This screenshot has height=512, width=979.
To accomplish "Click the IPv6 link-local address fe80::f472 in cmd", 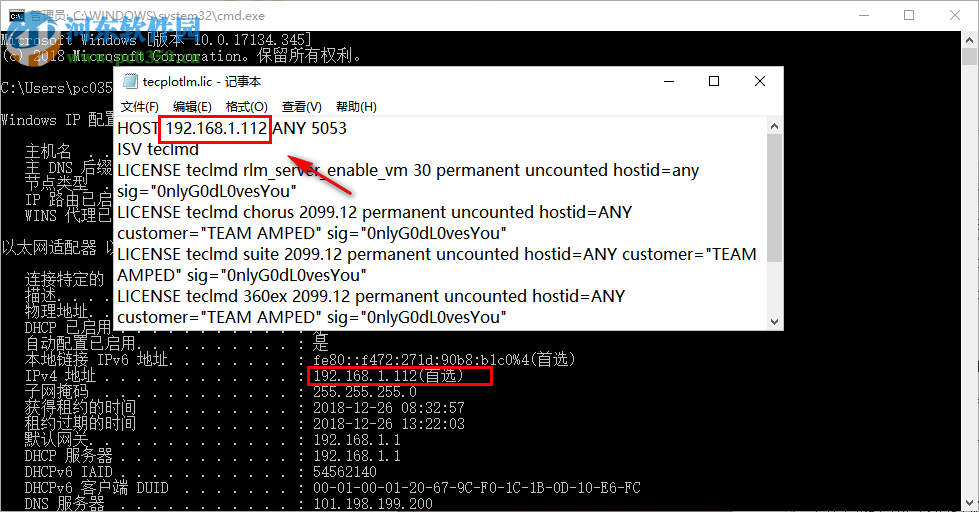I will click(x=443, y=360).
